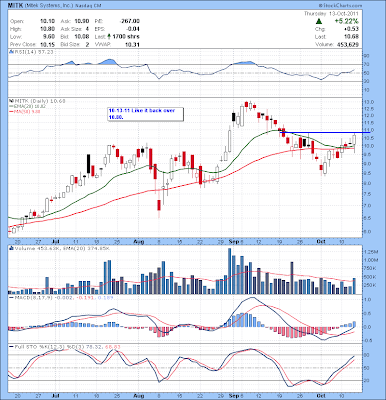Image resolution: width=386 pixels, height=400 pixels.
Task: Click the P/E value -267.00
Action: 130,21
